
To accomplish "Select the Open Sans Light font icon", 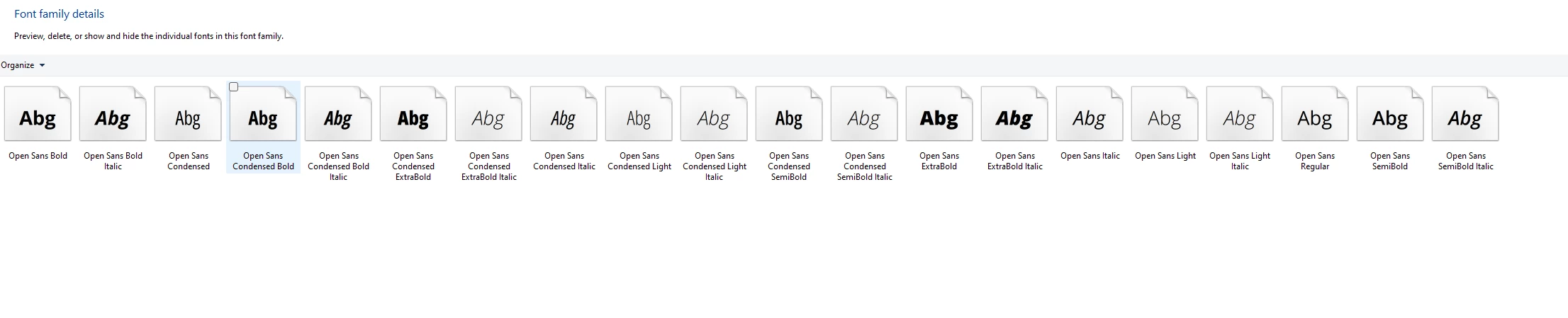I will (1165, 114).
